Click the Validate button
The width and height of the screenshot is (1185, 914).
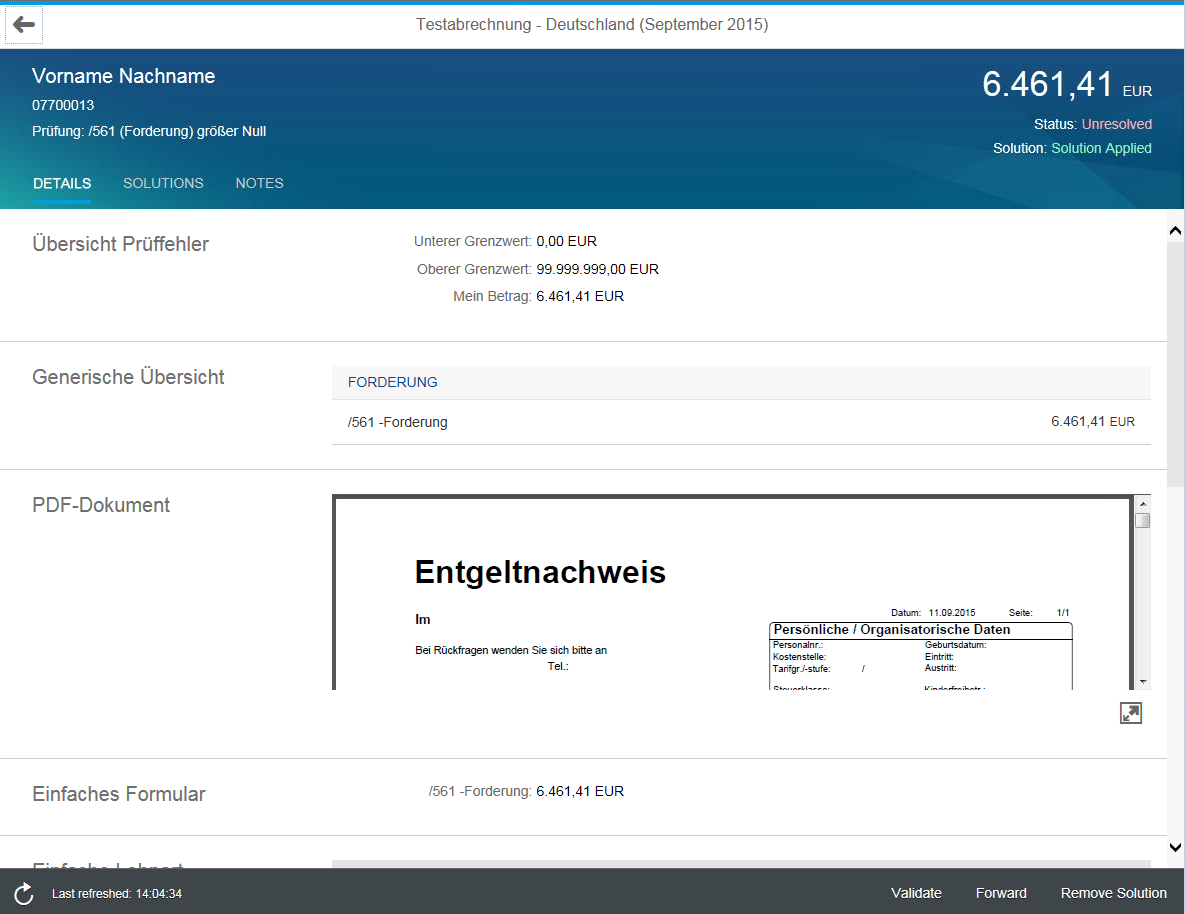click(x=916, y=894)
